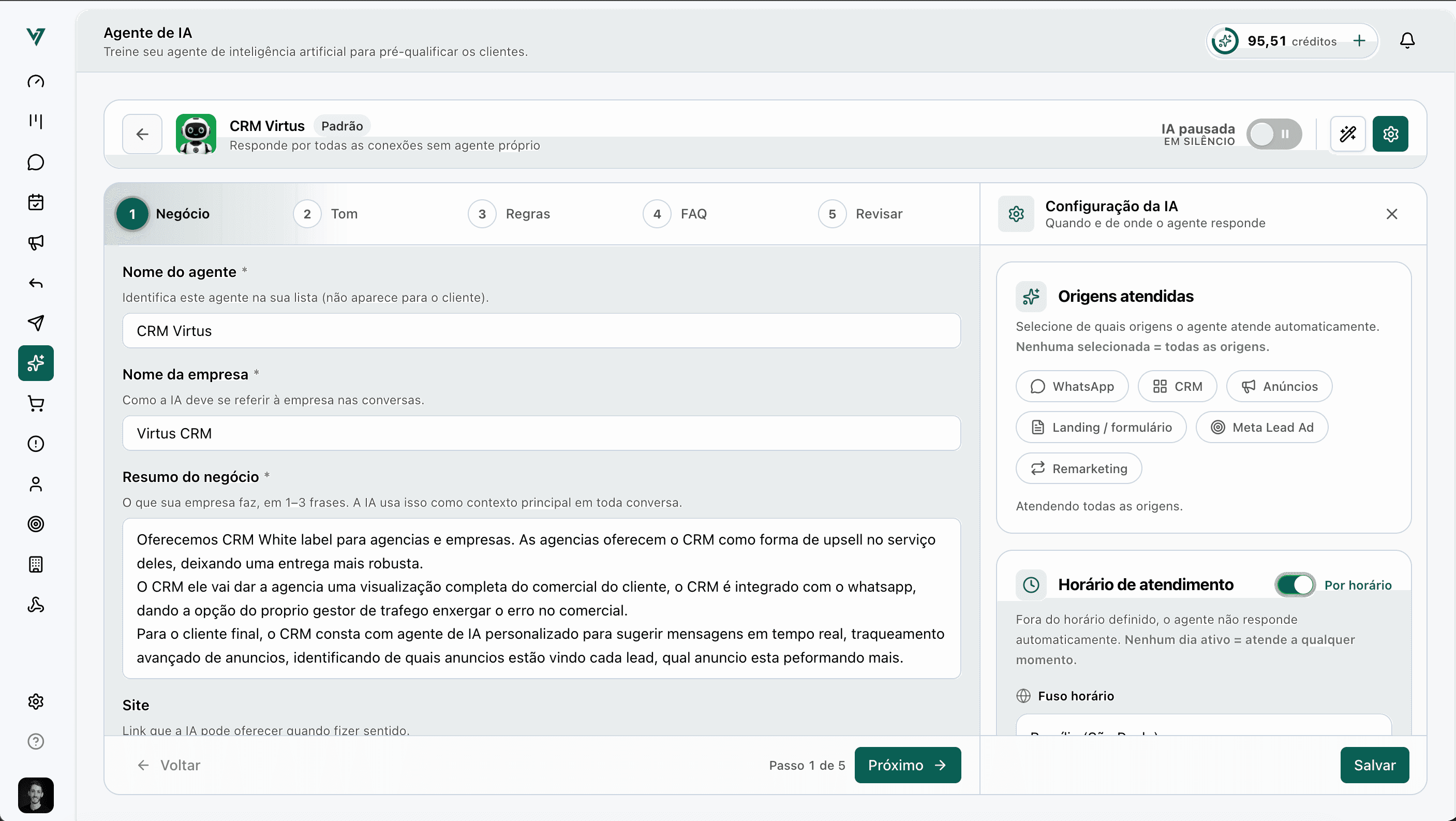Focus the Resumo do negócio text area
Screen dimensions: 1456x821
click(542, 598)
